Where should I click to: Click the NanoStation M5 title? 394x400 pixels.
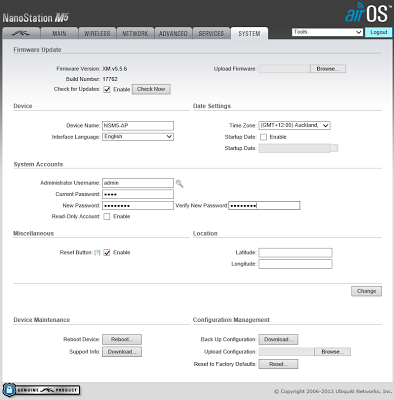pyautogui.click(x=36, y=18)
